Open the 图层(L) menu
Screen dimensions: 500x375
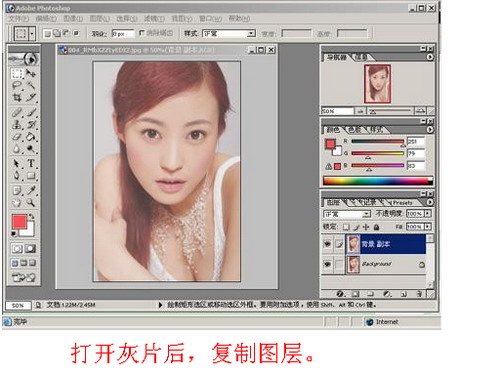(x=100, y=18)
